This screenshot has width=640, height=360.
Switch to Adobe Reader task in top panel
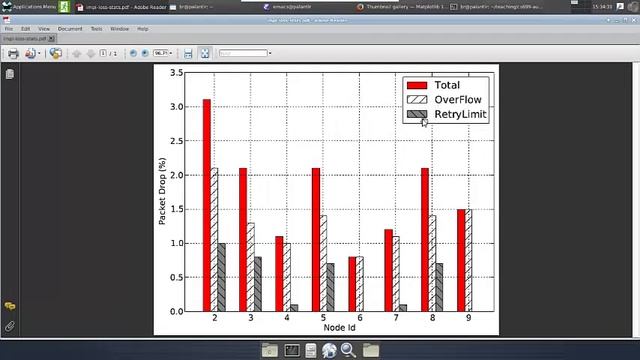(121, 7)
